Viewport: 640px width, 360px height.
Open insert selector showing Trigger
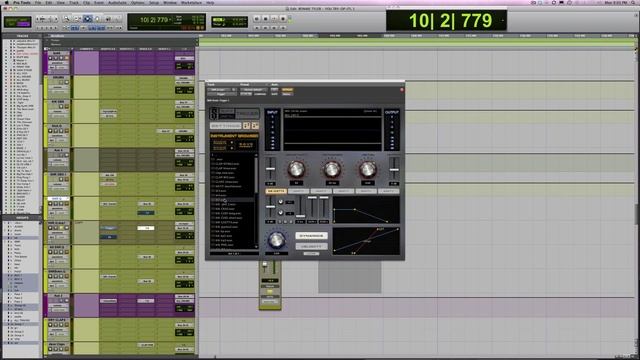click(x=222, y=94)
